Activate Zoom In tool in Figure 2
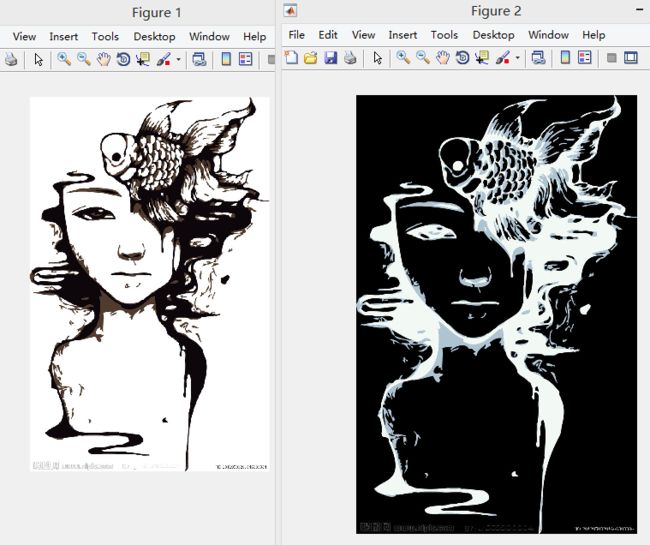 (x=403, y=58)
